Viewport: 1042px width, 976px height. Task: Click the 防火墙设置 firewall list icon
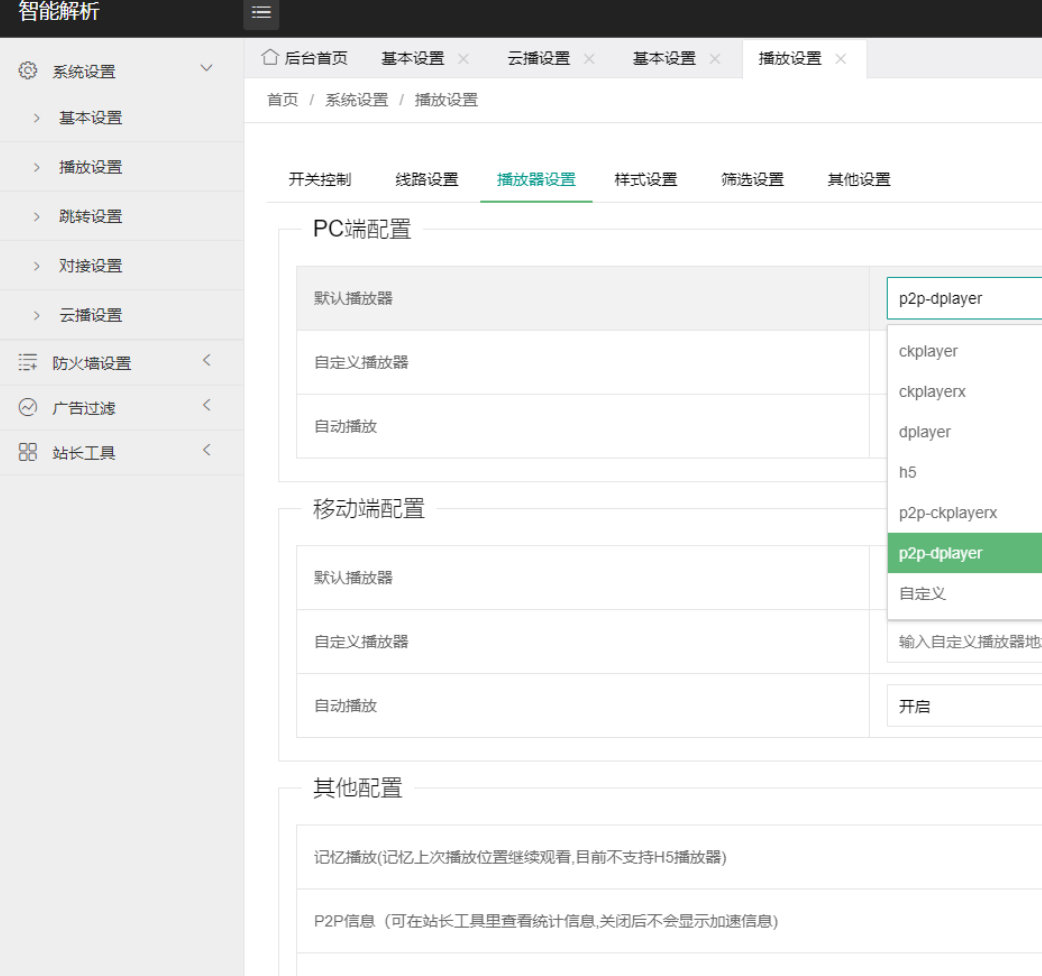pyautogui.click(x=29, y=360)
